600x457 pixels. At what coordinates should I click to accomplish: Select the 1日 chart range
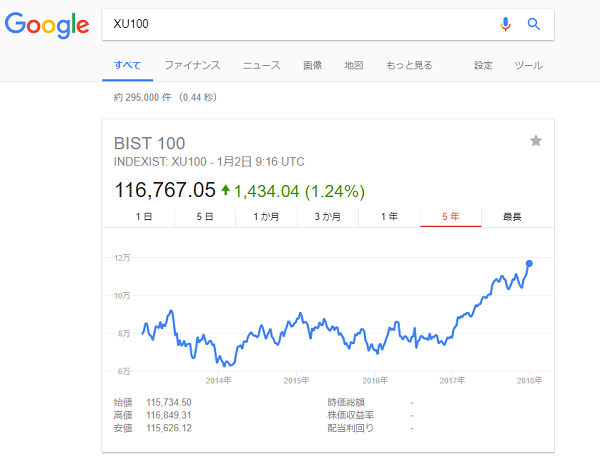144,217
